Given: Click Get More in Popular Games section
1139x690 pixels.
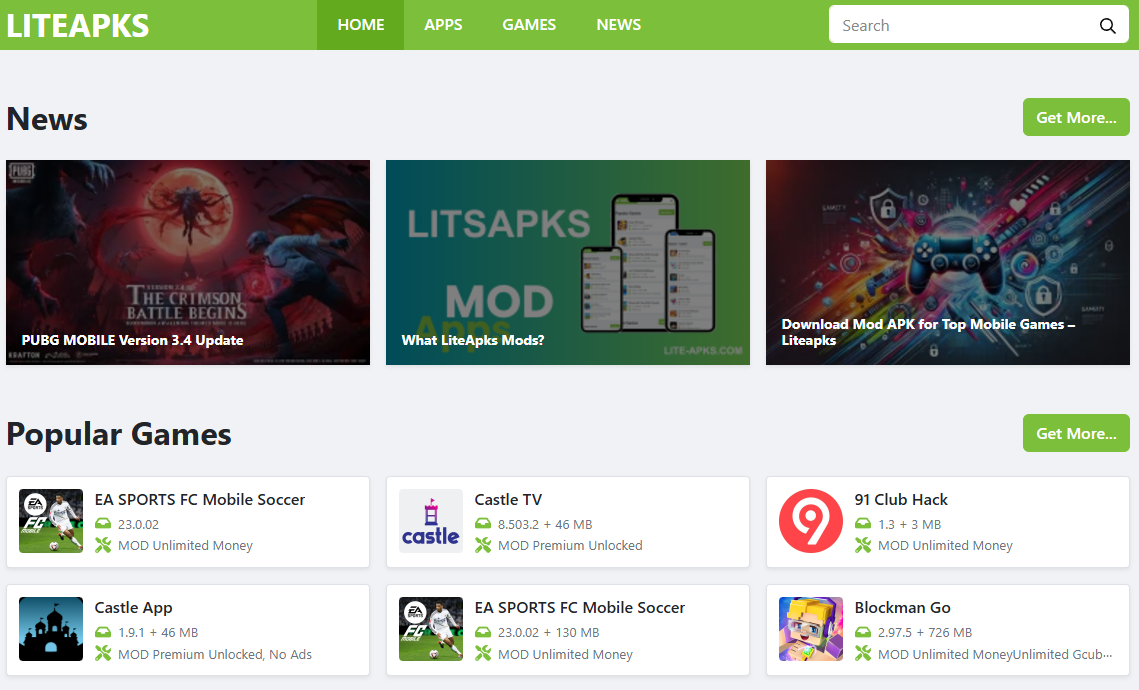Looking at the screenshot, I should tap(1076, 434).
